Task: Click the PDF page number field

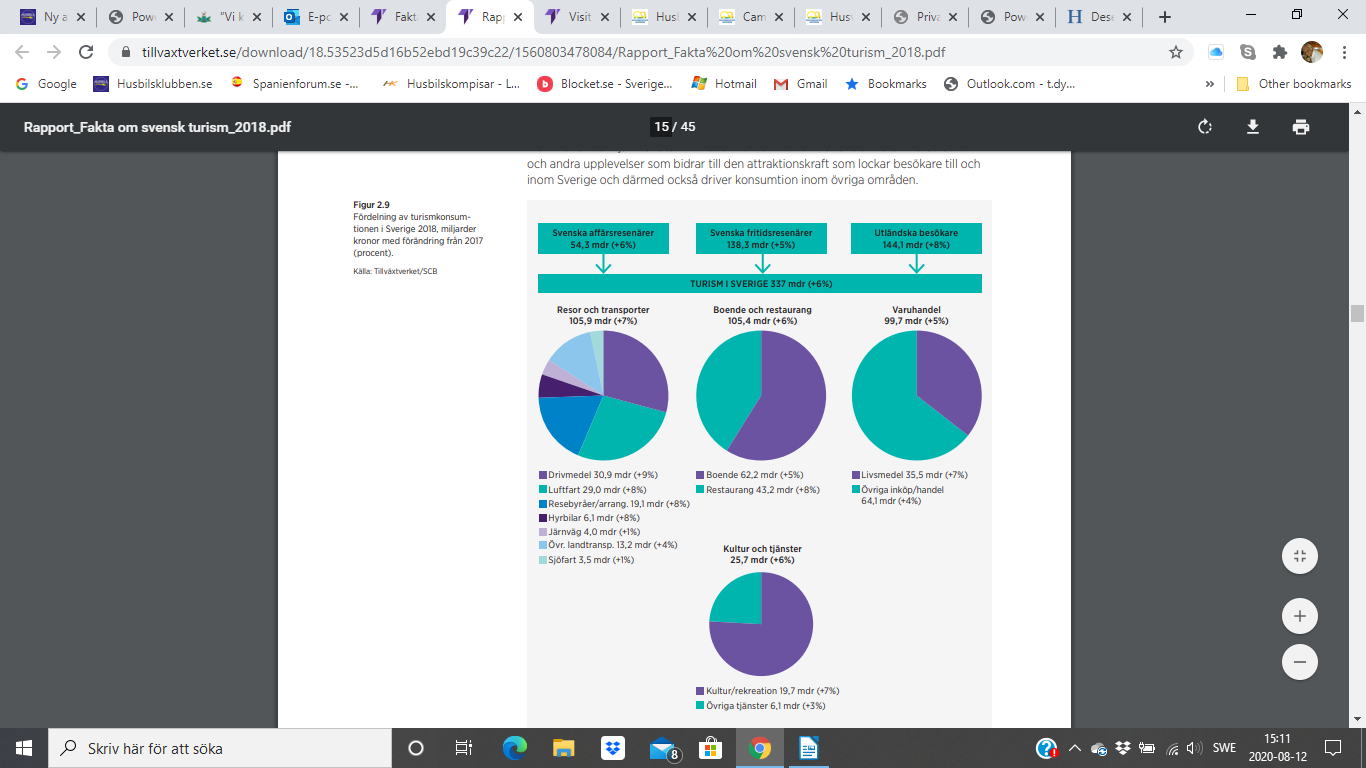Action: point(661,127)
